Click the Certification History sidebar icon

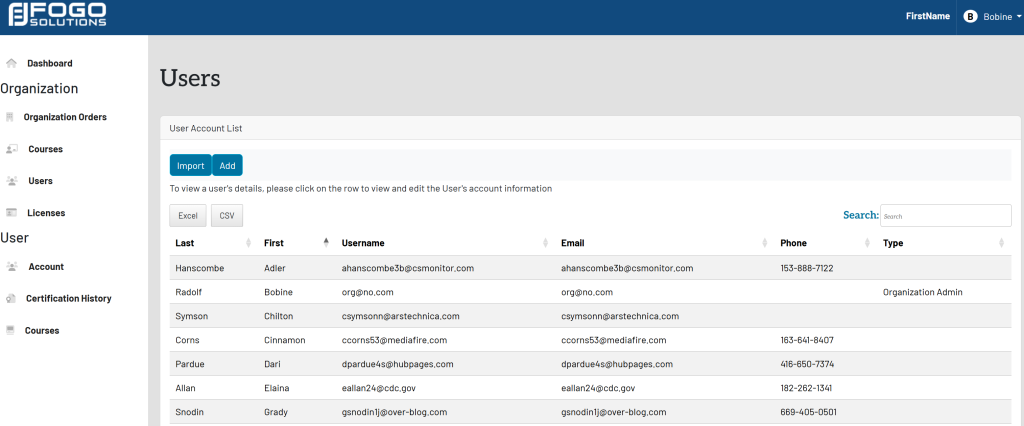coord(11,299)
